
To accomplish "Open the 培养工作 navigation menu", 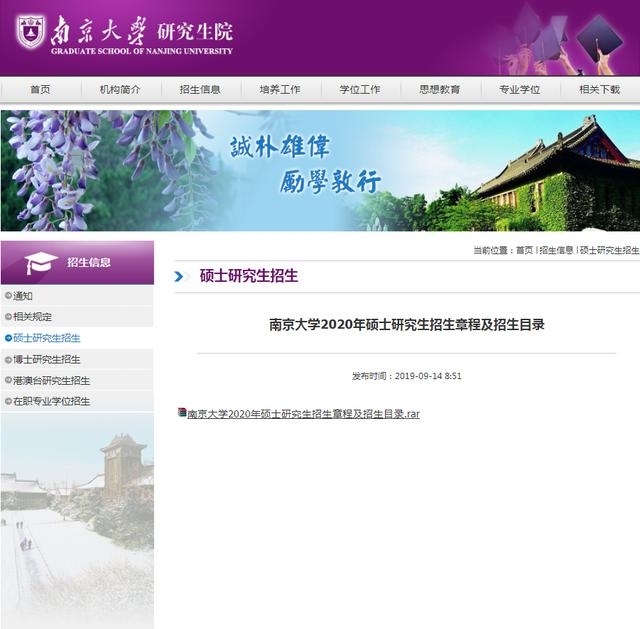I will click(280, 89).
